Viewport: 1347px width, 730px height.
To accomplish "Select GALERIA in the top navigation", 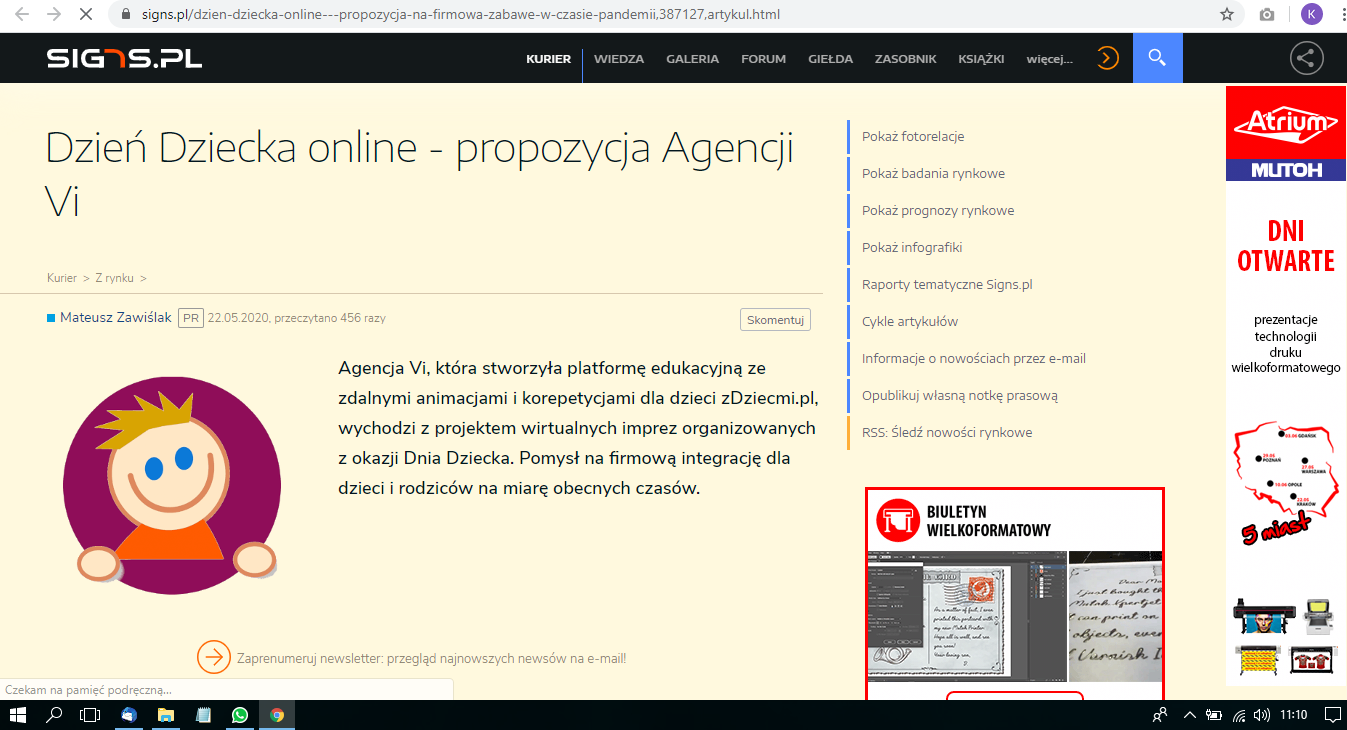I will [x=692, y=59].
